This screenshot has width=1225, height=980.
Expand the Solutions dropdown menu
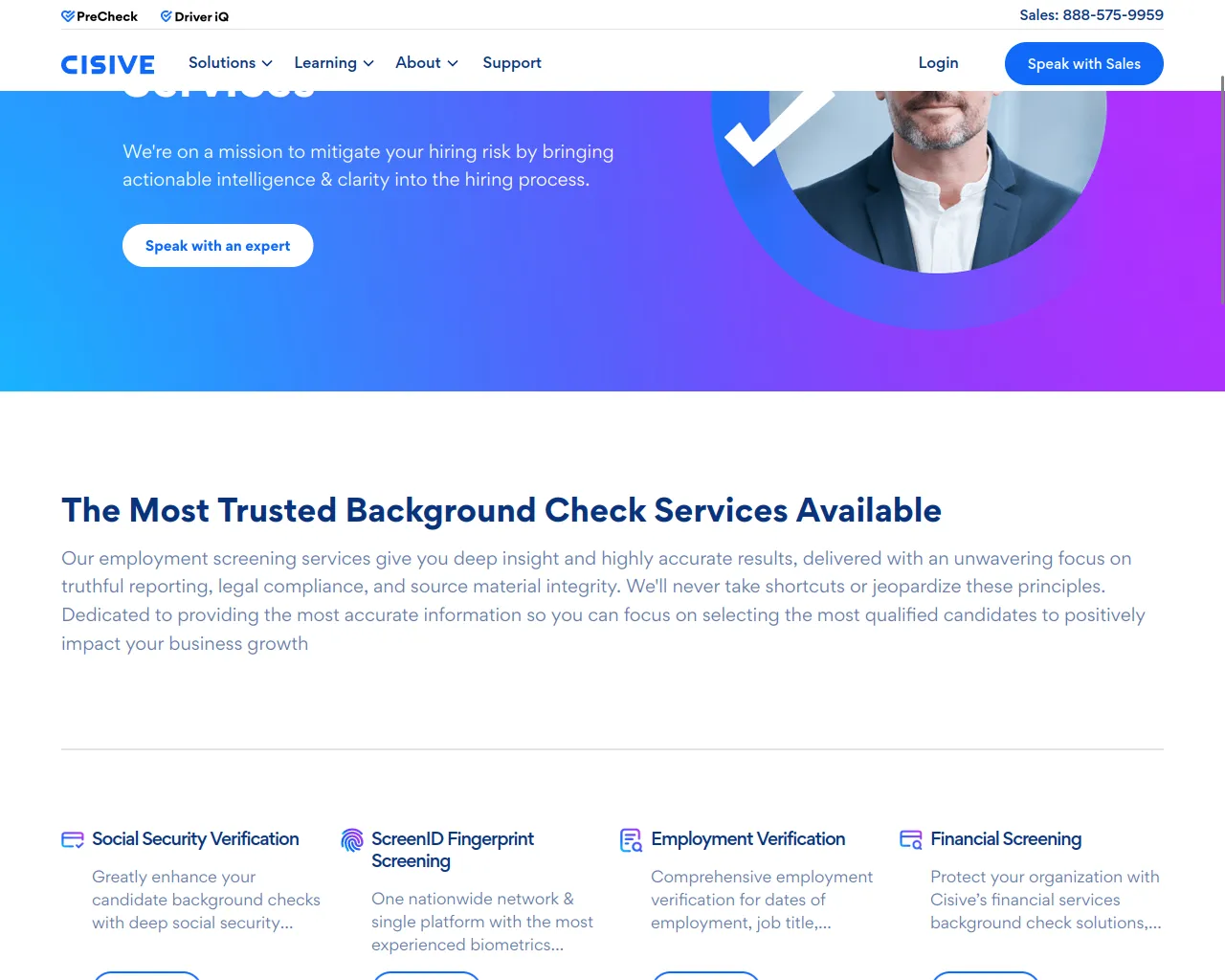[x=231, y=62]
